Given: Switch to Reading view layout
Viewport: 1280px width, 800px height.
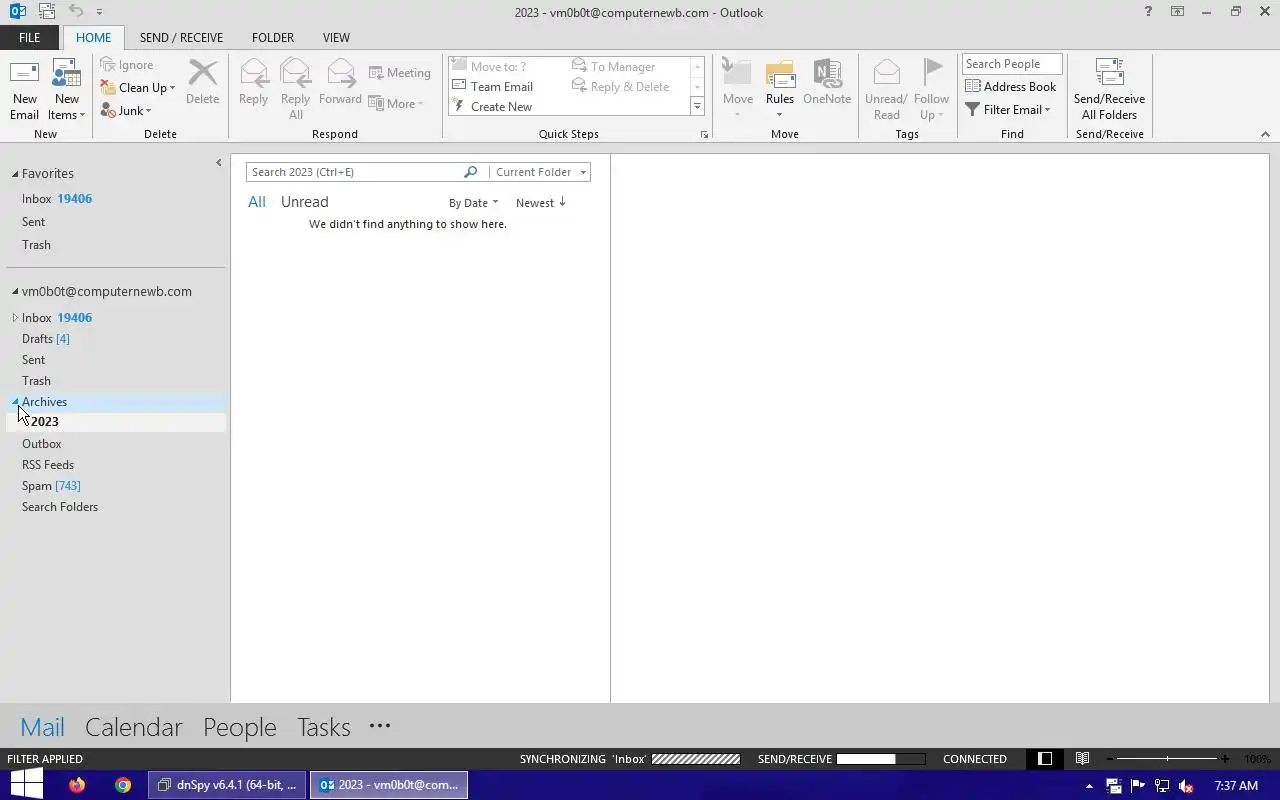Looking at the screenshot, I should 1082,759.
